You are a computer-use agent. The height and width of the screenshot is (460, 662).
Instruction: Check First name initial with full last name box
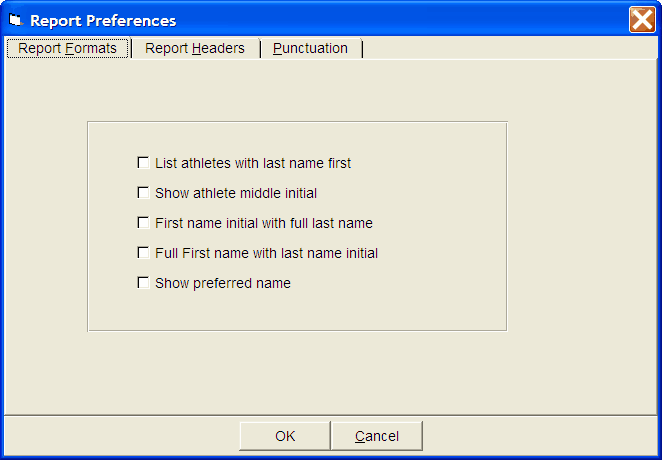143,223
